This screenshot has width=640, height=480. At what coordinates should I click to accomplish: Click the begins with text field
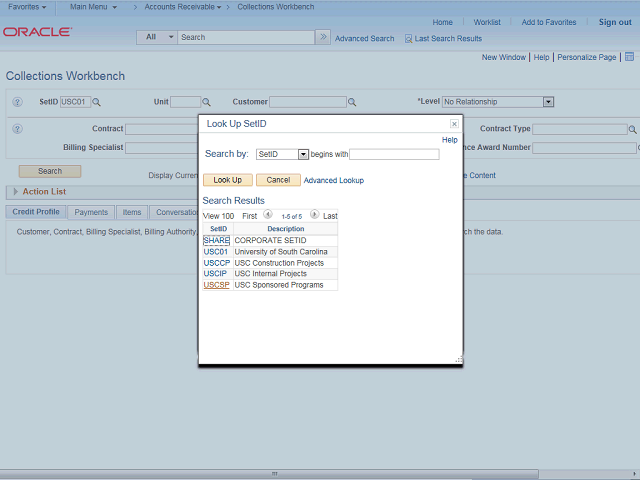(394, 154)
